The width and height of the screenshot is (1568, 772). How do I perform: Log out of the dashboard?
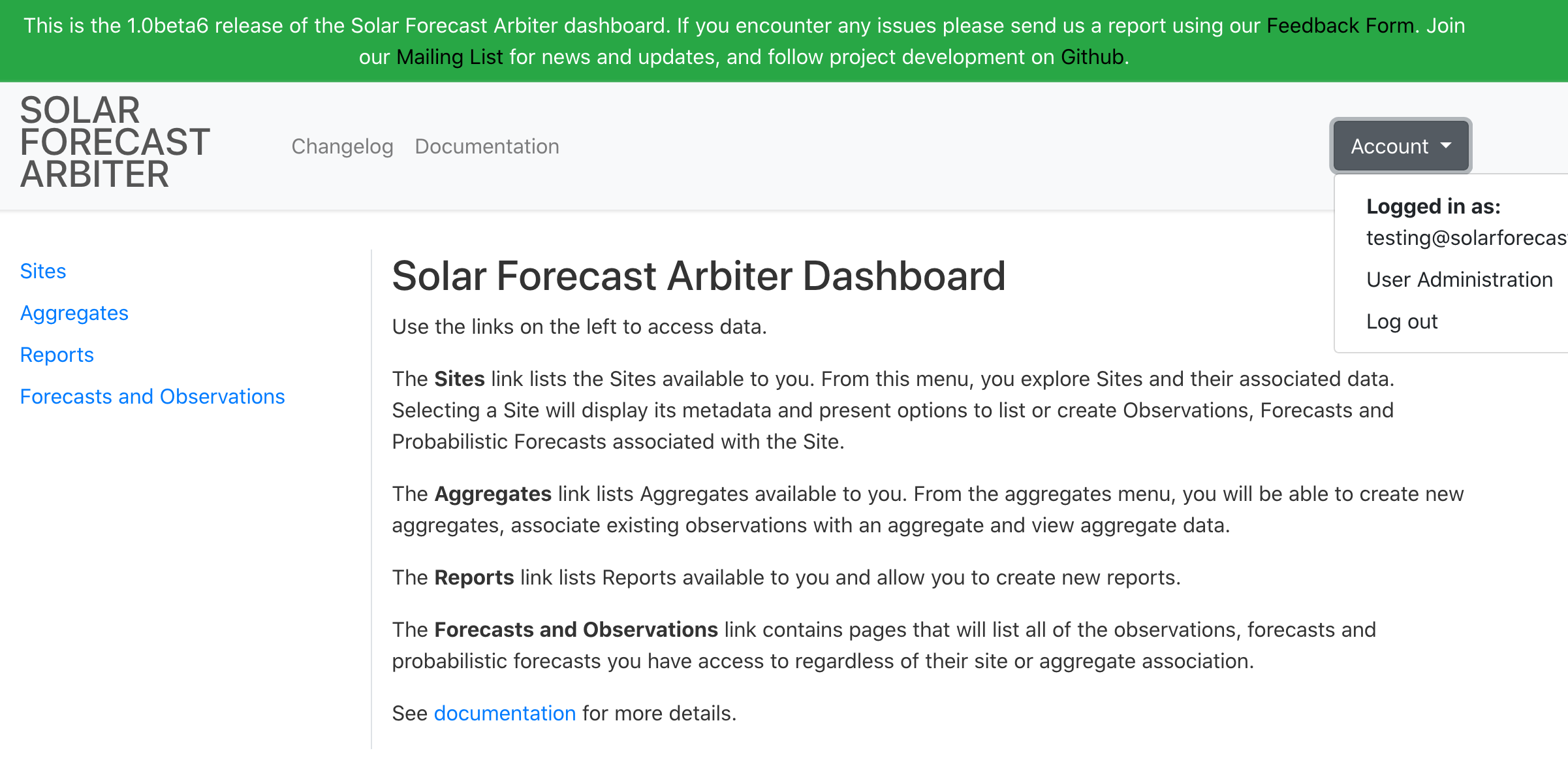[1401, 321]
